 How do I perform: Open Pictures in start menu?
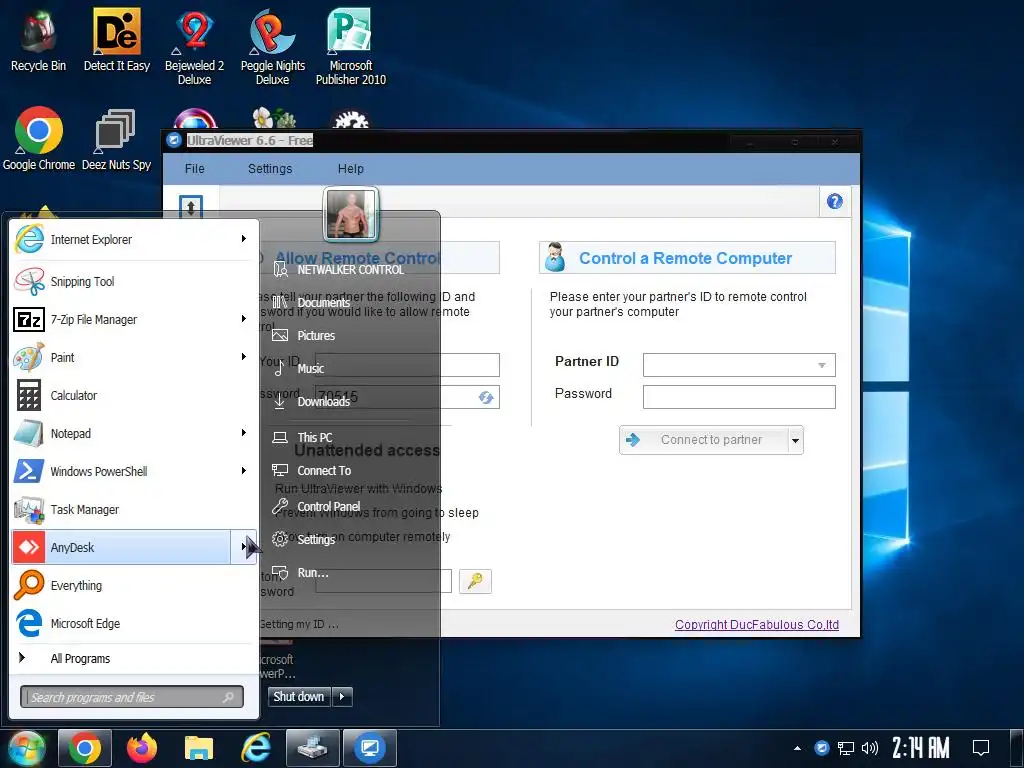click(316, 336)
